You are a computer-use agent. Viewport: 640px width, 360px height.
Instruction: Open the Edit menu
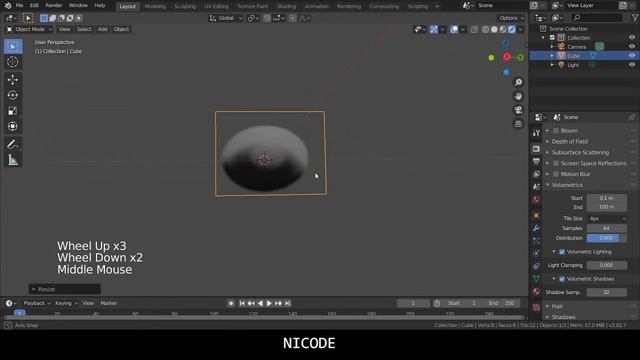pos(34,6)
